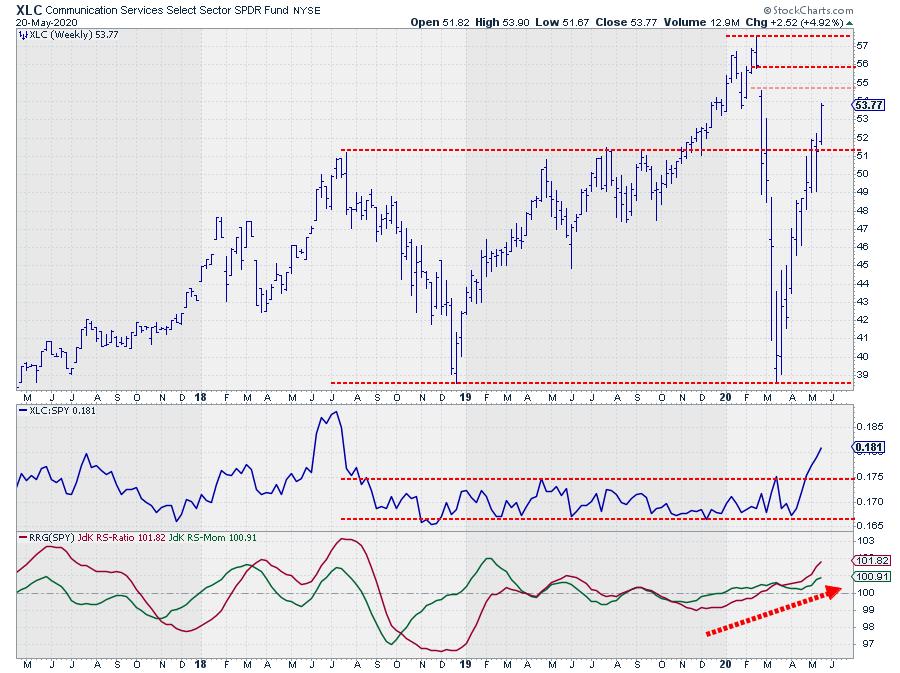The width and height of the screenshot is (900, 673).
Task: Click the 100.91 RS-Mom value tag
Action: pyautogui.click(x=866, y=576)
